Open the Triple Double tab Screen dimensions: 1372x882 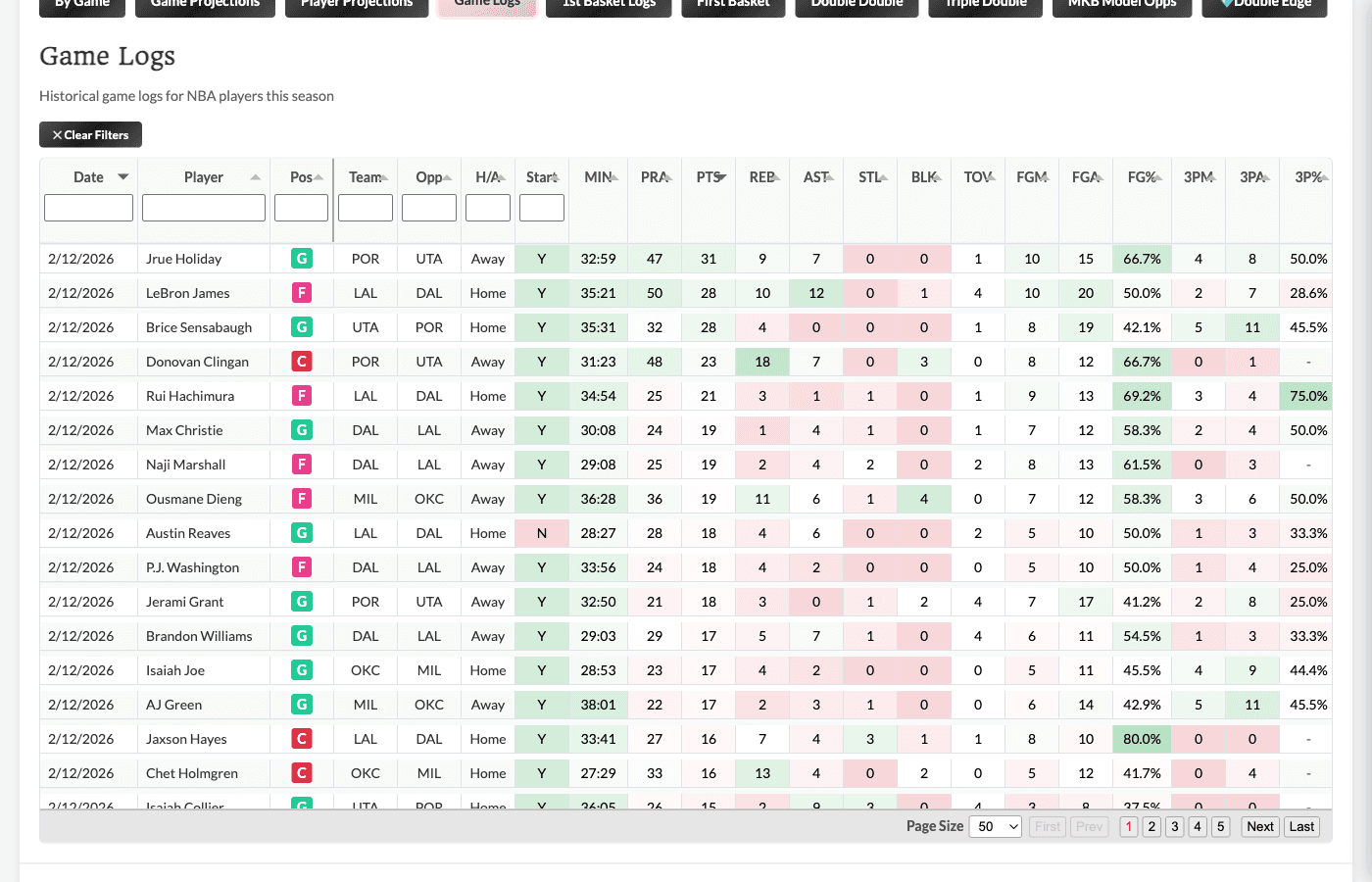[985, 3]
